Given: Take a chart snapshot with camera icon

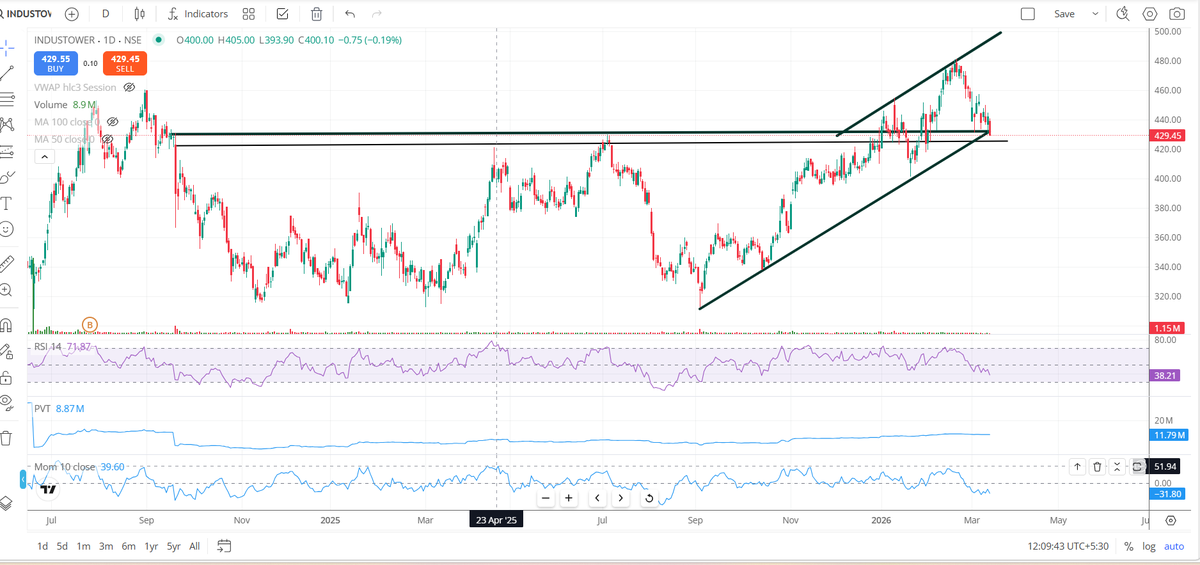Looking at the screenshot, I should (1177, 14).
